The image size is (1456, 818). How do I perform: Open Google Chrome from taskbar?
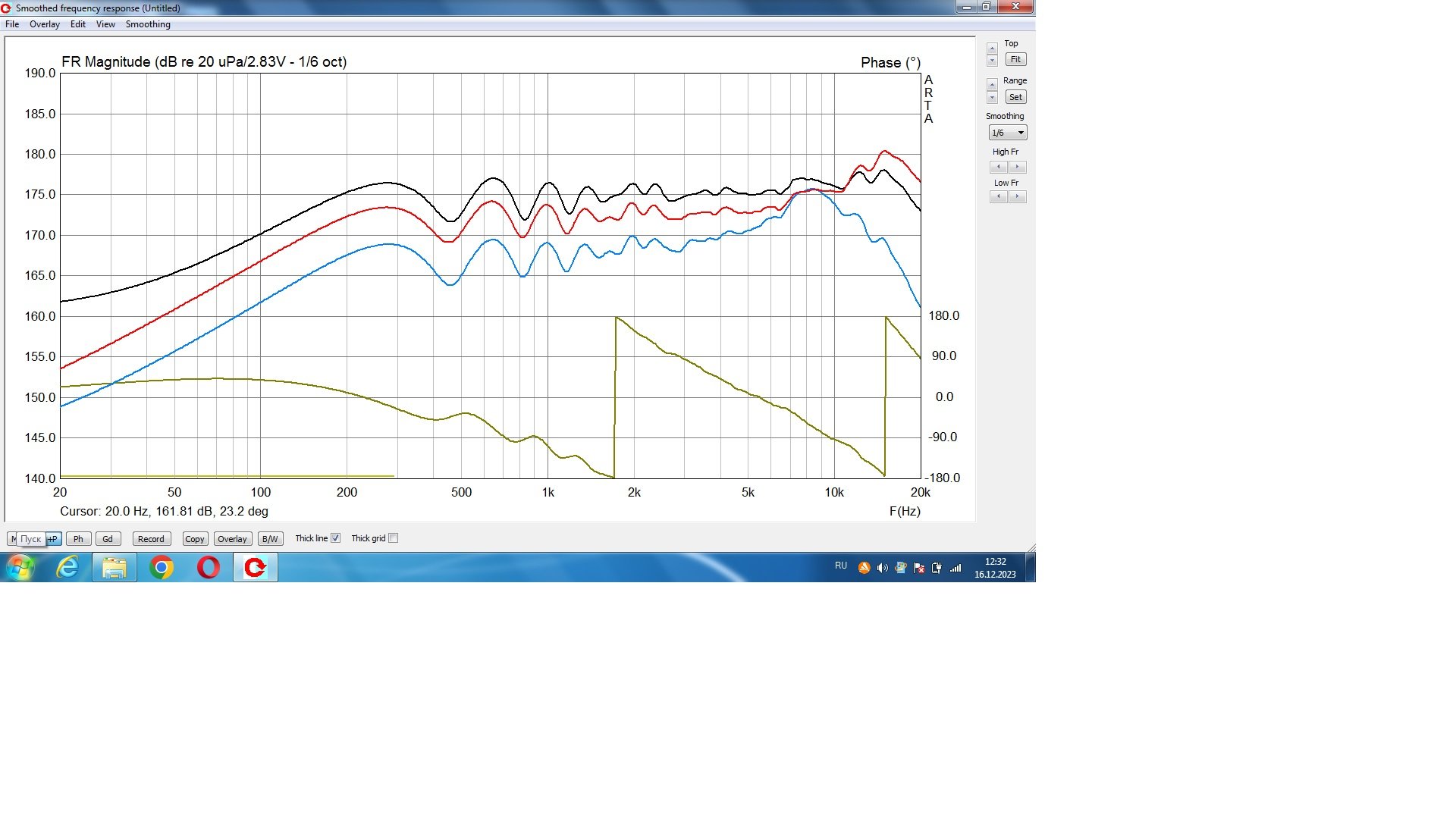click(161, 567)
